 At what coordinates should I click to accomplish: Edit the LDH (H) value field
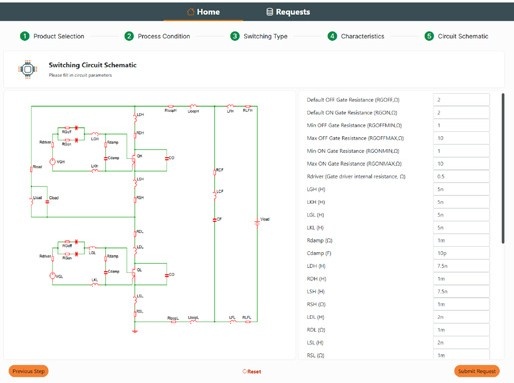[461, 266]
